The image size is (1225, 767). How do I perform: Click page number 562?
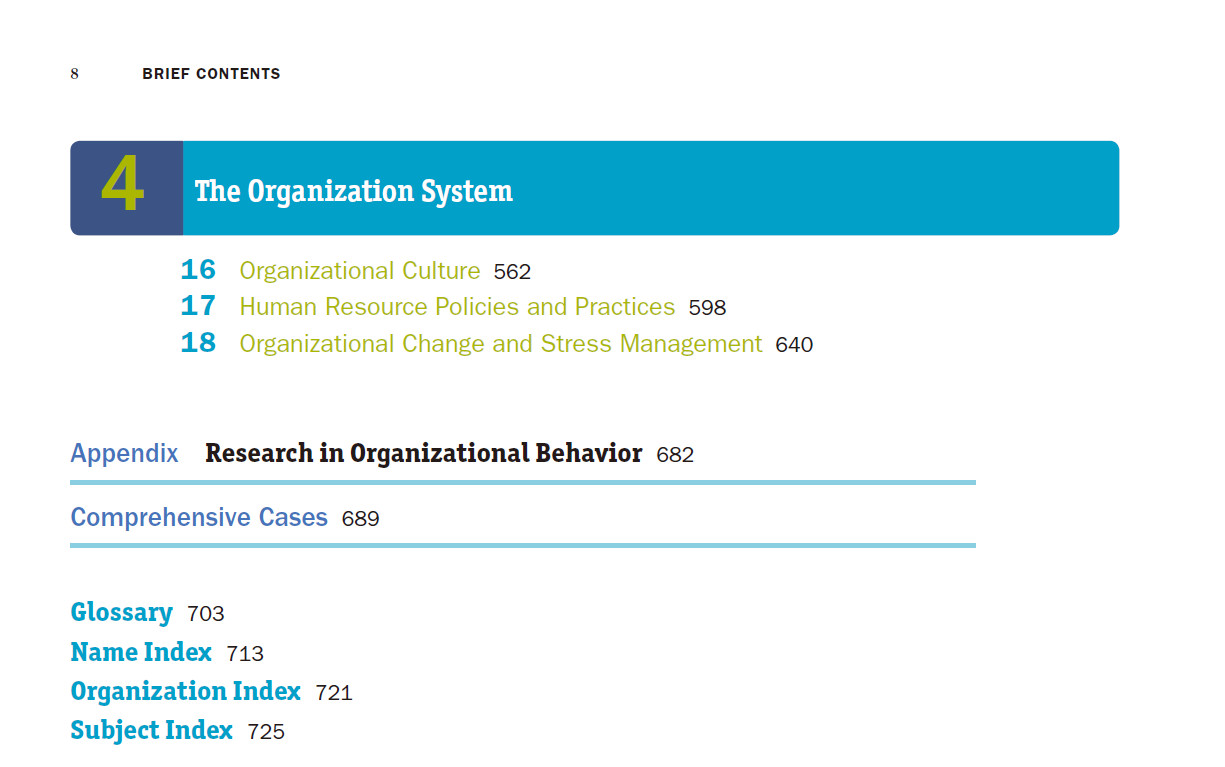tap(512, 272)
